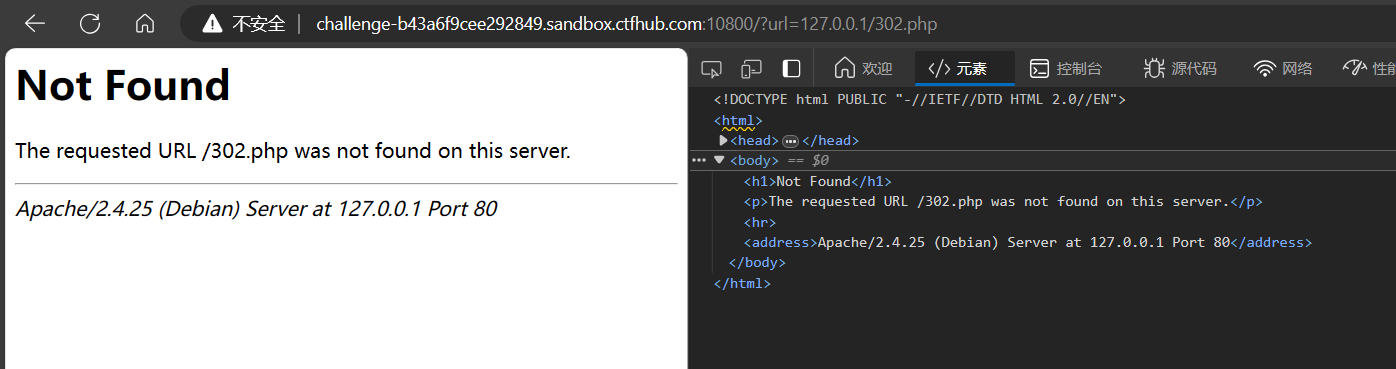Open the 欢迎 welcome tab

tap(863, 68)
